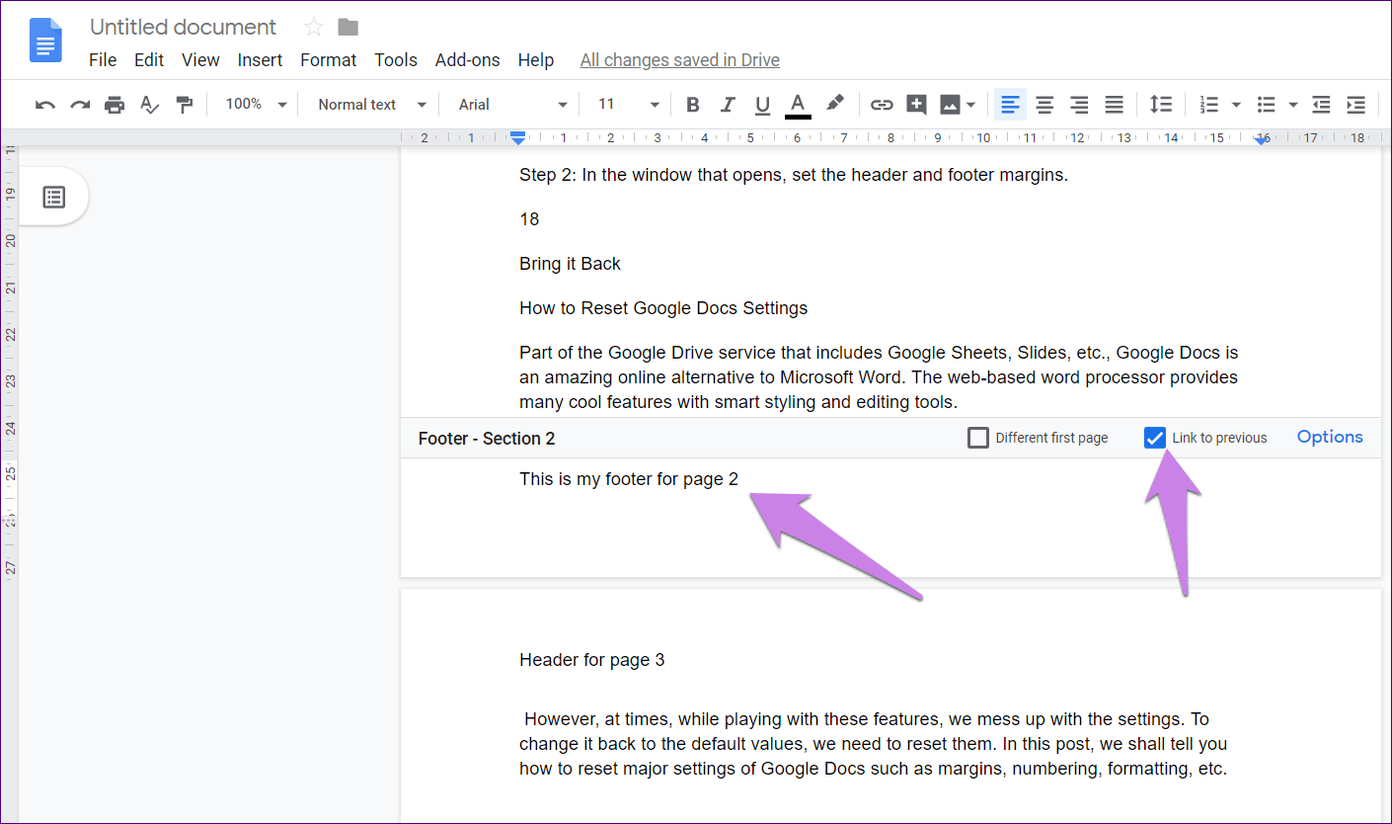Increase the indent
The width and height of the screenshot is (1392, 824).
(x=1356, y=105)
